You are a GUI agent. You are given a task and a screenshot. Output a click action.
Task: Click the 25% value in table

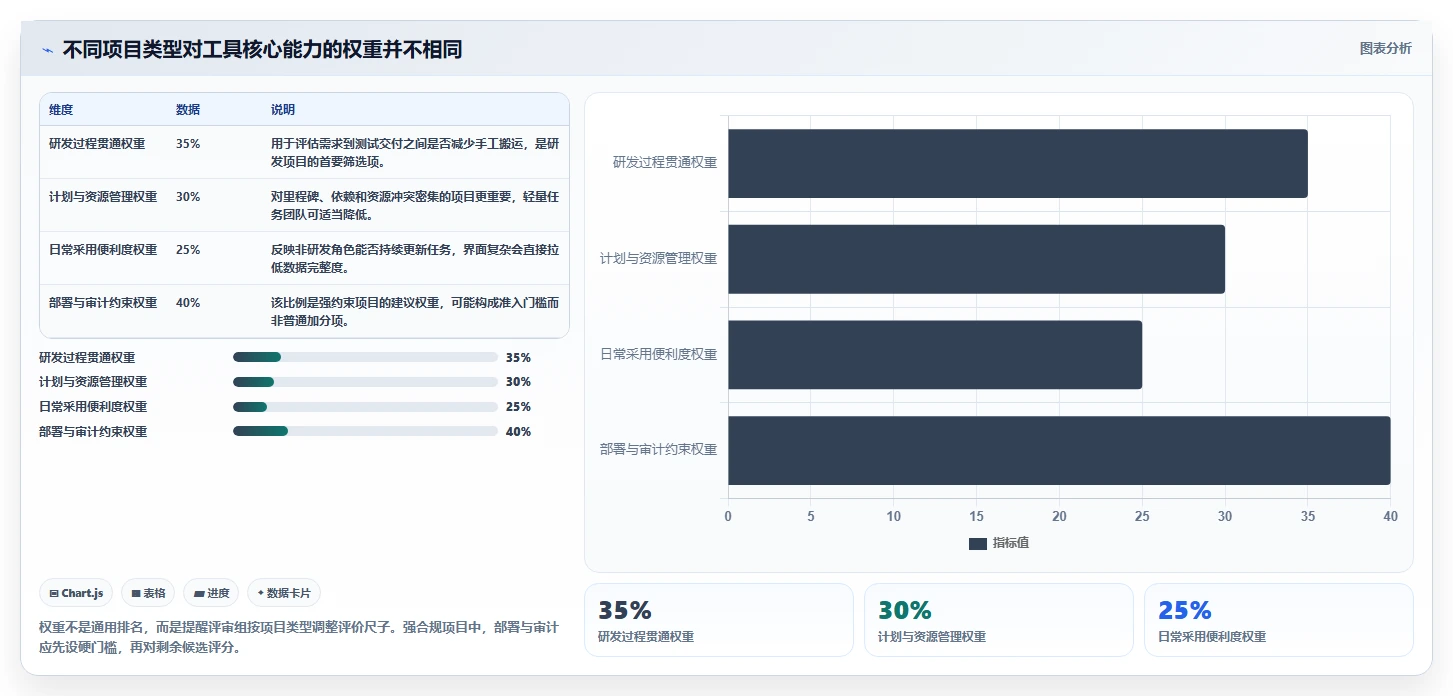click(188, 250)
